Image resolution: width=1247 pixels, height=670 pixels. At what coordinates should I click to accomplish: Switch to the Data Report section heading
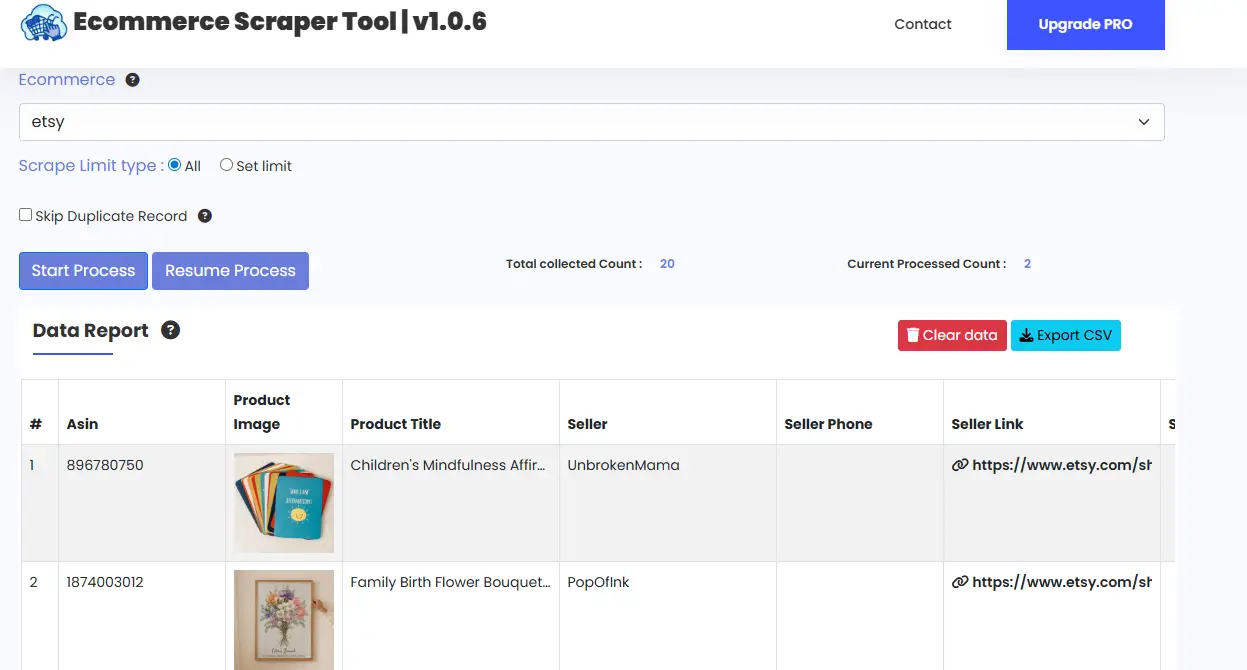[x=90, y=329]
